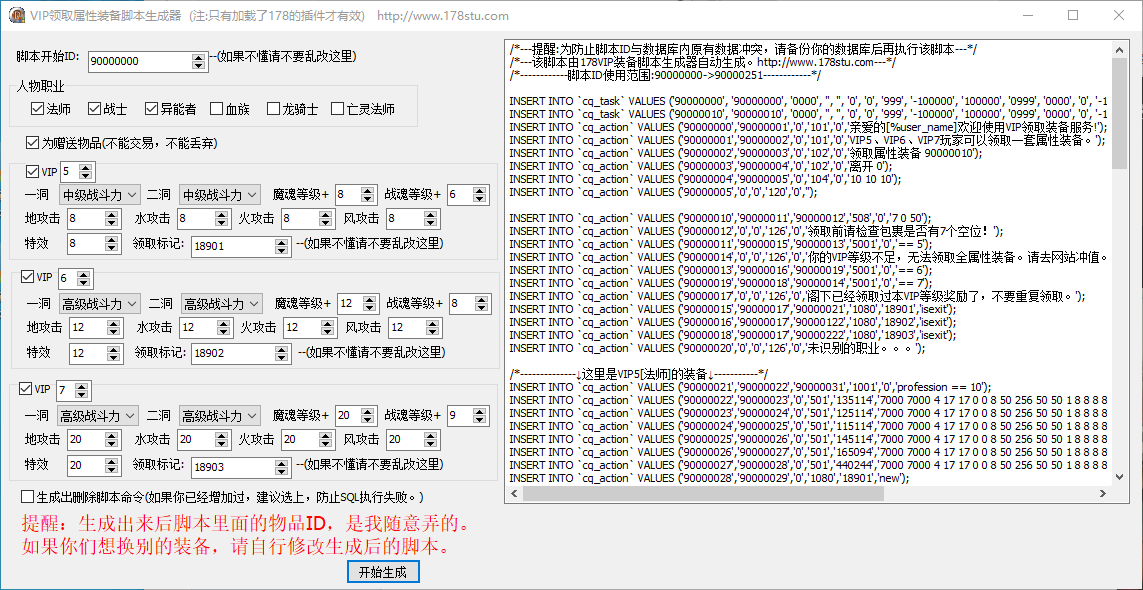Click the red text '提醒：生成出来后脚本里面的物品ID'
Viewport: 1143px width, 590px height.
click(x=245, y=524)
